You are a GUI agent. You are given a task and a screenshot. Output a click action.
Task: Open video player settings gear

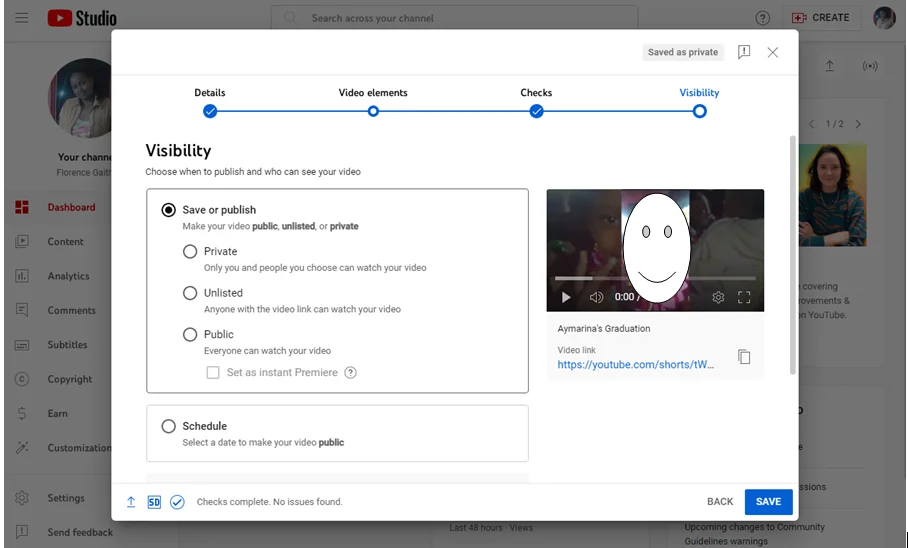(x=718, y=297)
